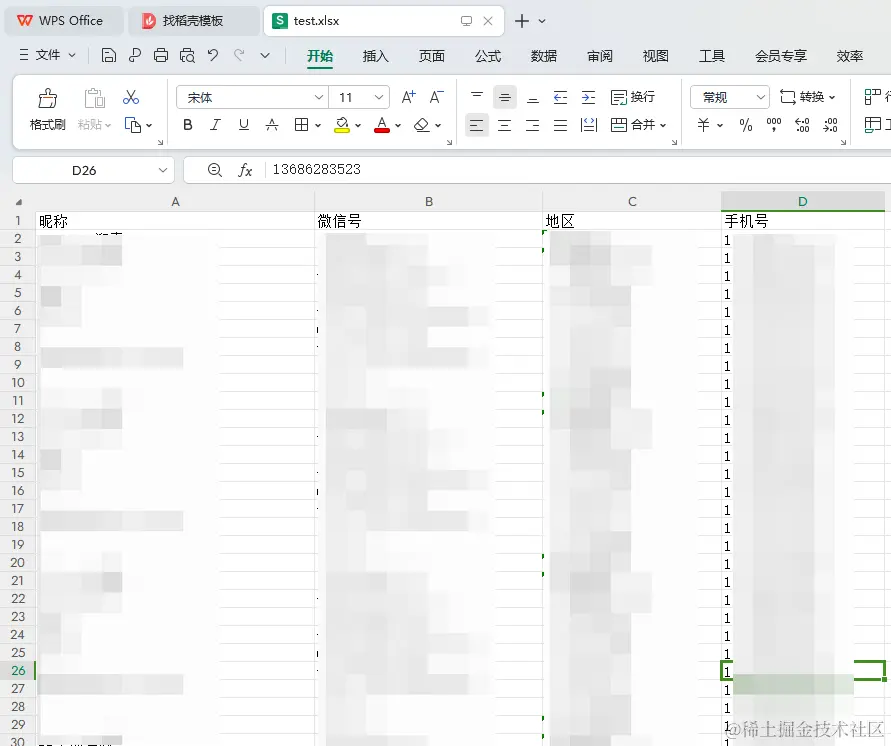This screenshot has height=746, width=891.
Task: Open the Paste options dropdown arrow
Action: pos(108,126)
